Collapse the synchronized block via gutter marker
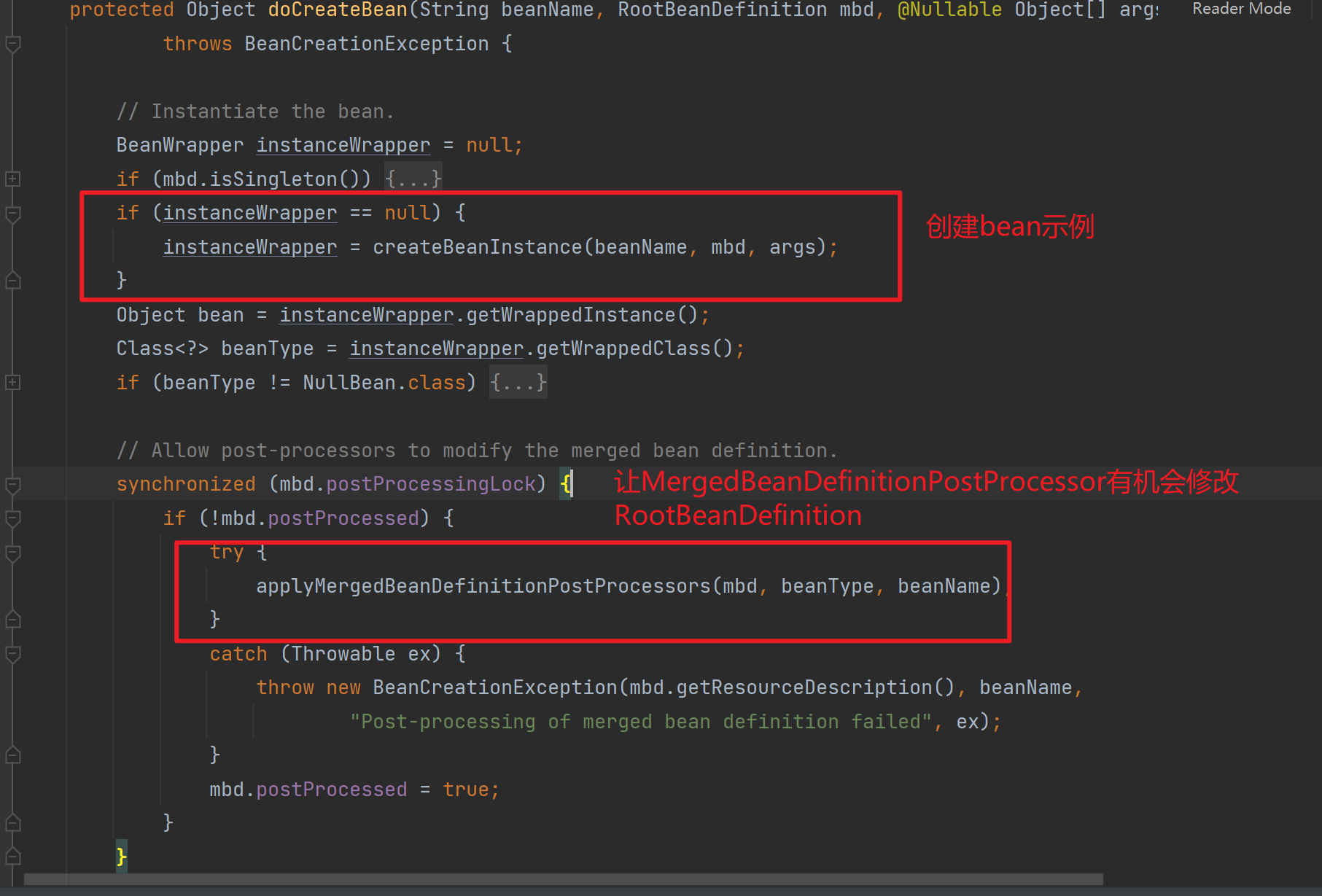Screen dimensions: 1322x896 coord(12,485)
